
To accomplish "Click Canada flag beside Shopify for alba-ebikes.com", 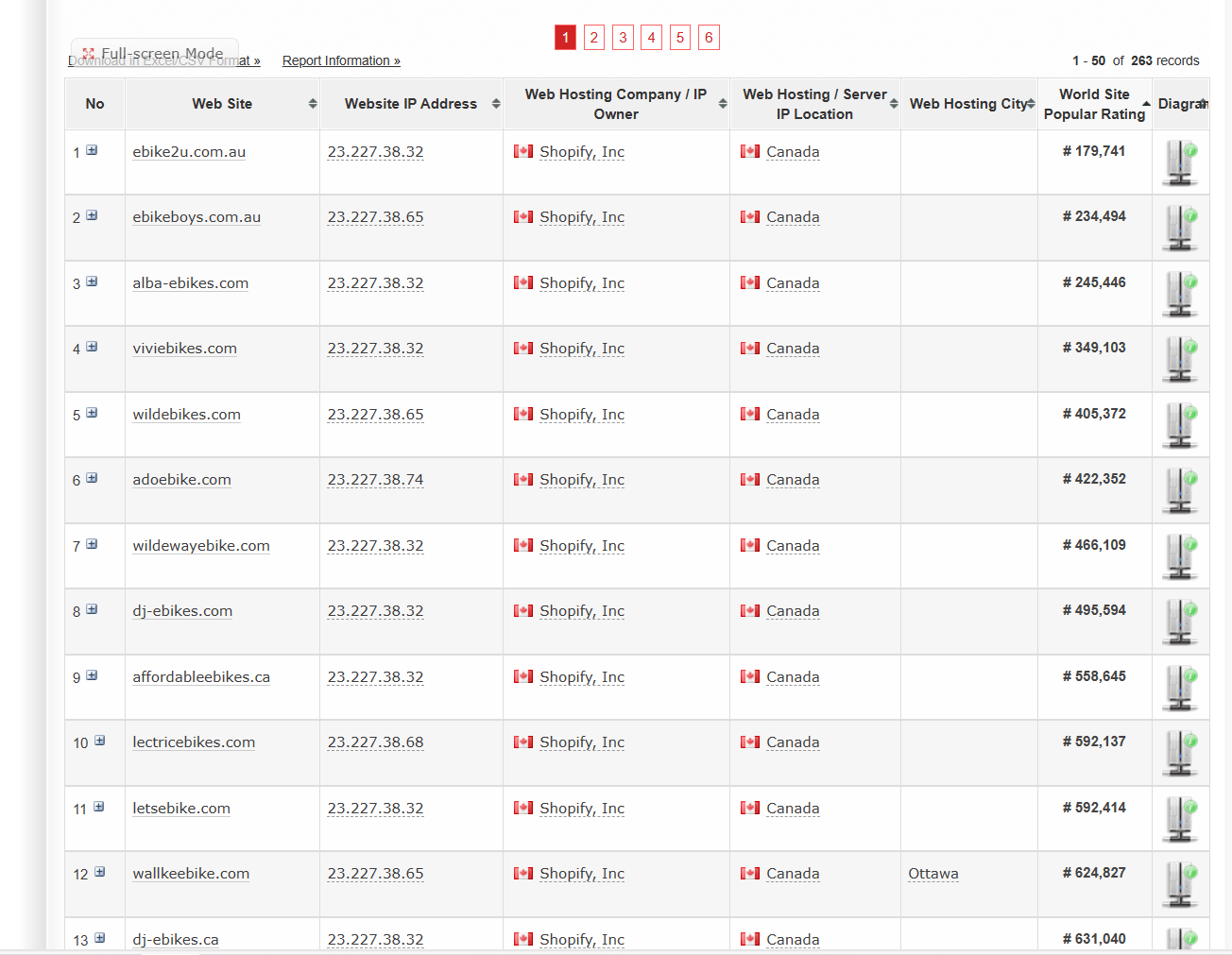I will (x=523, y=282).
